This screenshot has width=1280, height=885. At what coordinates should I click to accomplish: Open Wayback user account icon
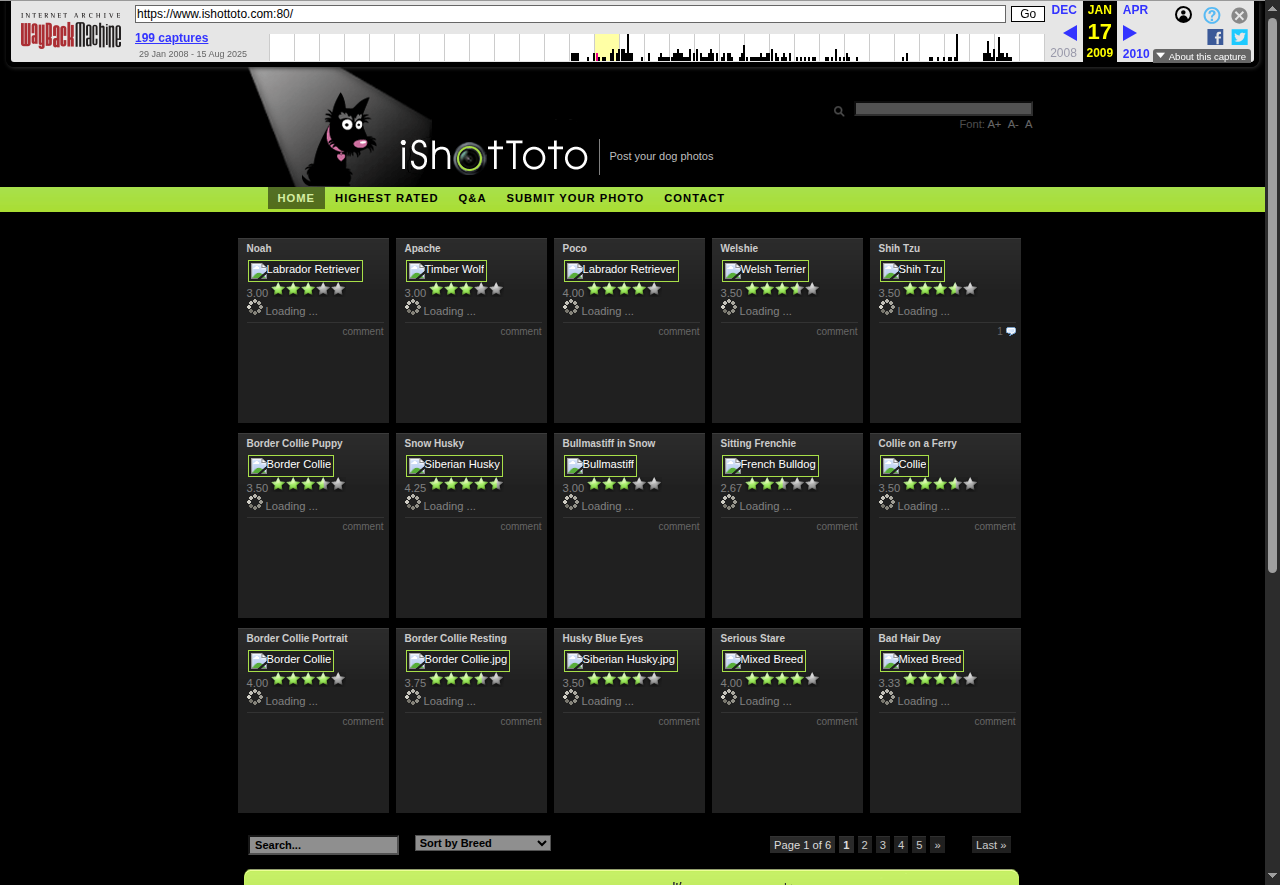point(1183,15)
